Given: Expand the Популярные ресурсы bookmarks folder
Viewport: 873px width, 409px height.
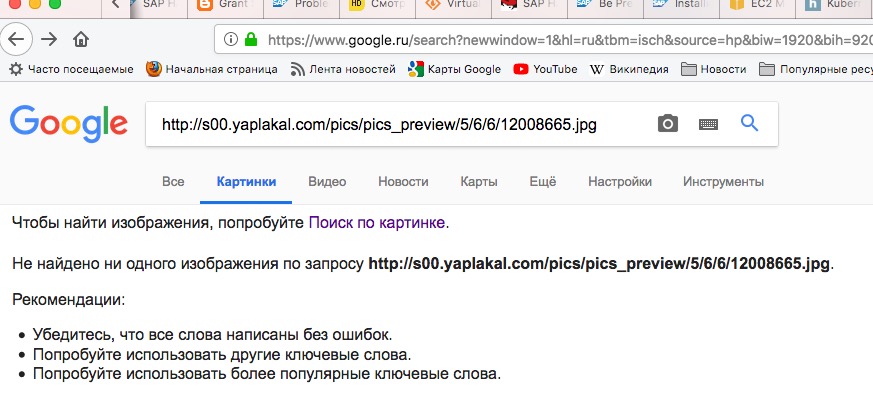Looking at the screenshot, I should (x=816, y=70).
